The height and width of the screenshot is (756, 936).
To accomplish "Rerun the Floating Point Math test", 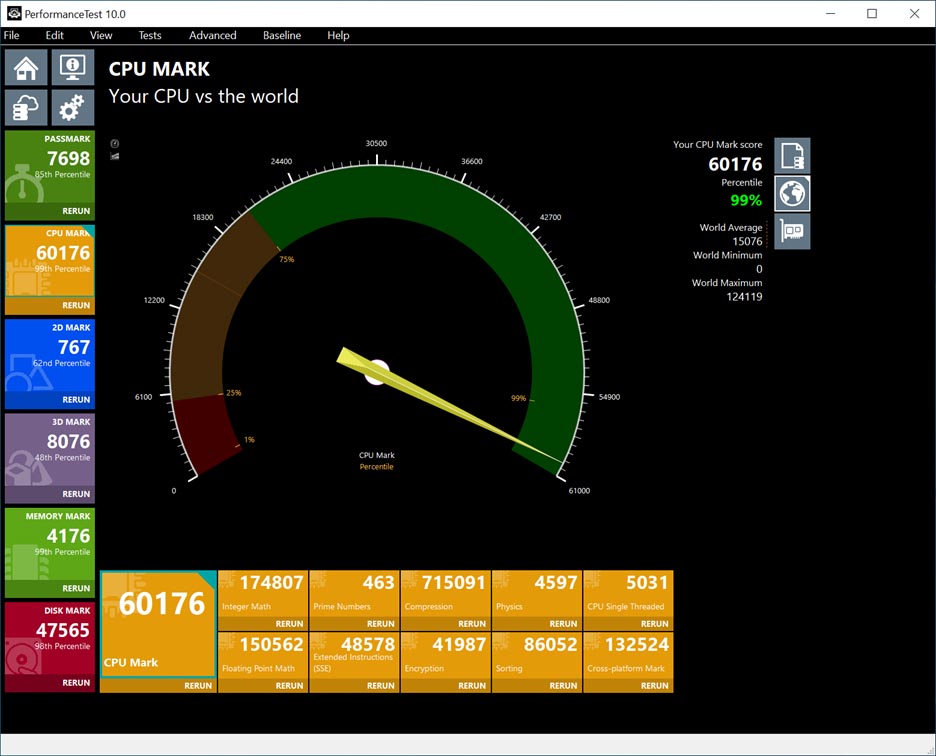I will tap(289, 686).
